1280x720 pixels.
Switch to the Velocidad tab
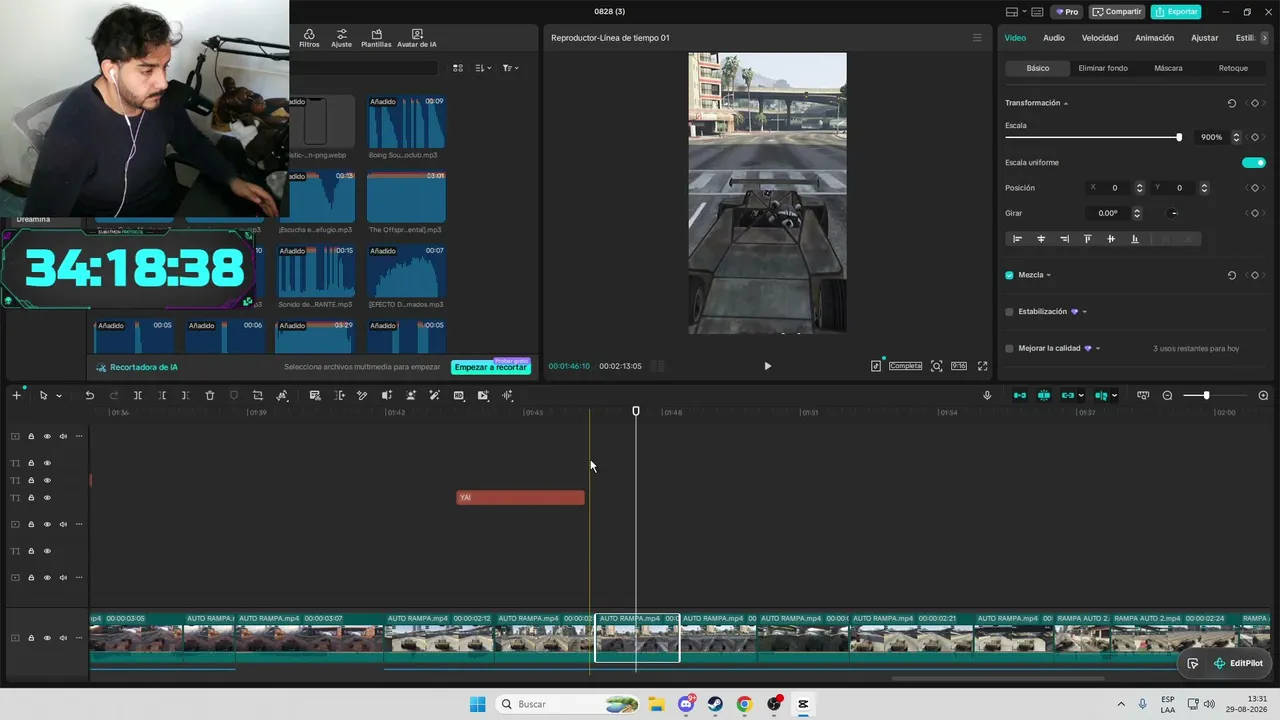[x=1100, y=38]
